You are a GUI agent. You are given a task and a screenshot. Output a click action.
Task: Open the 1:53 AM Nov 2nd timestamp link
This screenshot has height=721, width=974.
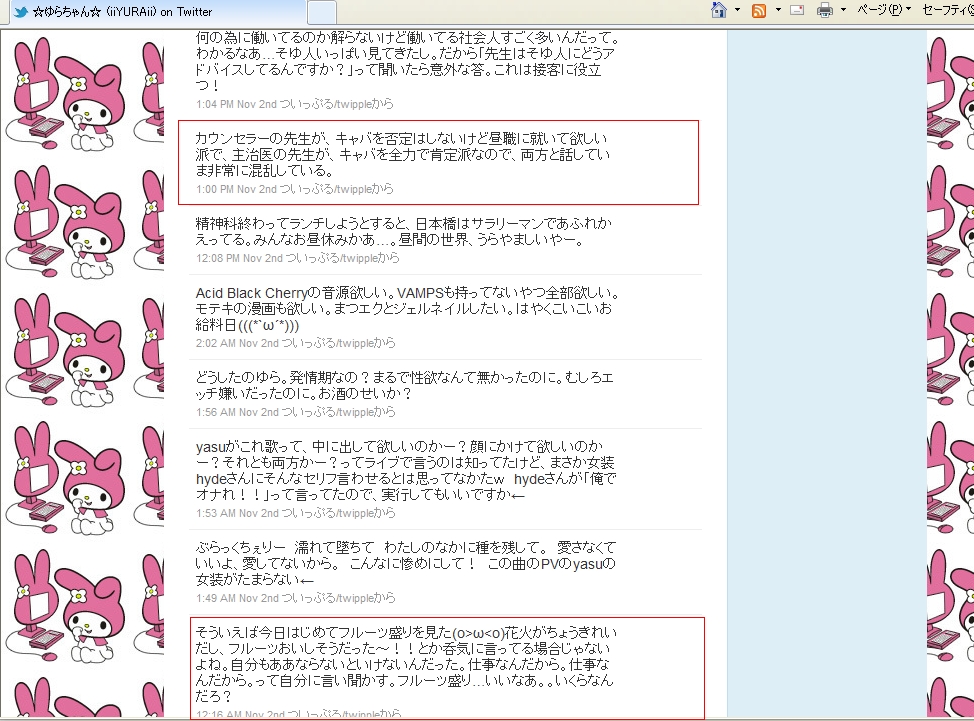[237, 513]
